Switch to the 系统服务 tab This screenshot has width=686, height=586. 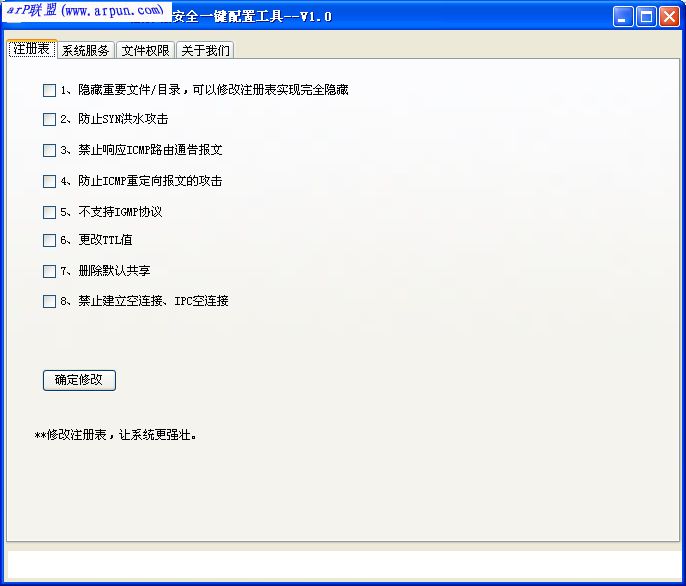pyautogui.click(x=86, y=50)
